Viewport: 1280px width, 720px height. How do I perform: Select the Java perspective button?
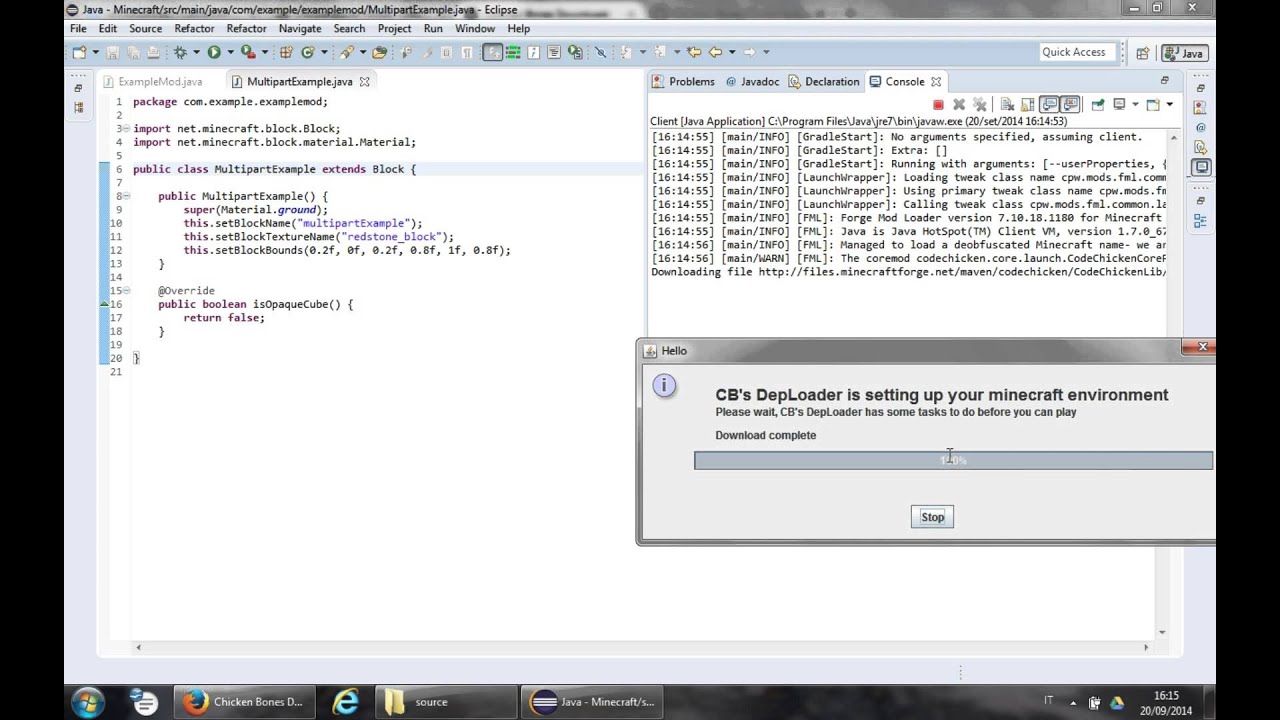click(x=1184, y=53)
